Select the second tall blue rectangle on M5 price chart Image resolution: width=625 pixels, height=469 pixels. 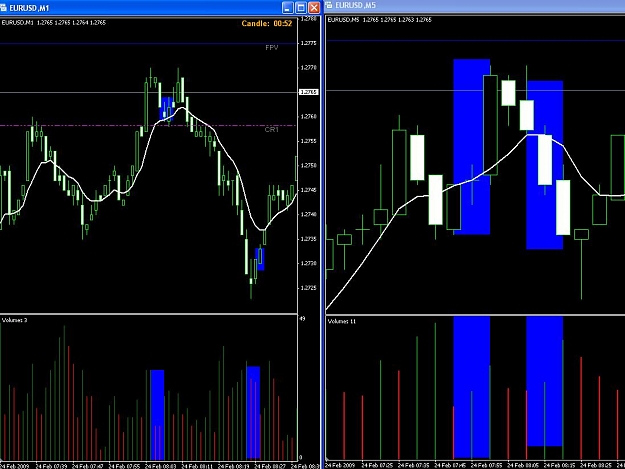(x=544, y=165)
